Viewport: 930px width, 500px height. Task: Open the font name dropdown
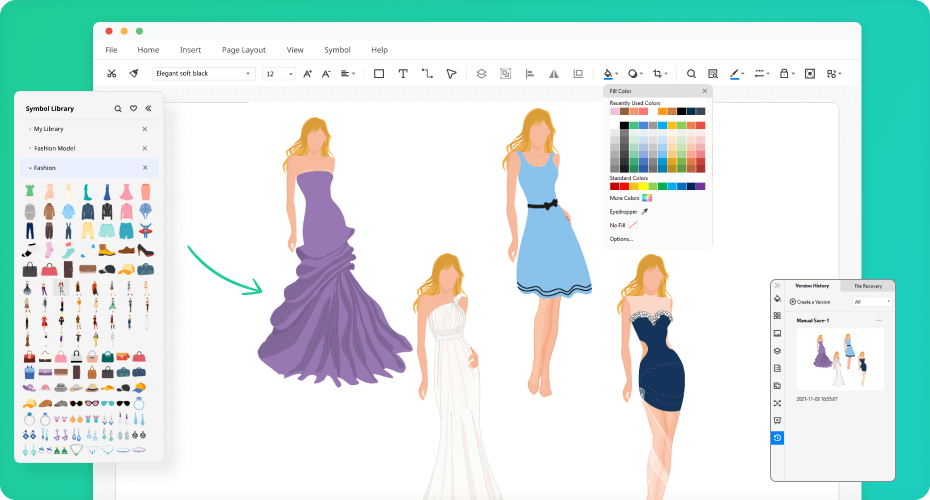pos(205,74)
